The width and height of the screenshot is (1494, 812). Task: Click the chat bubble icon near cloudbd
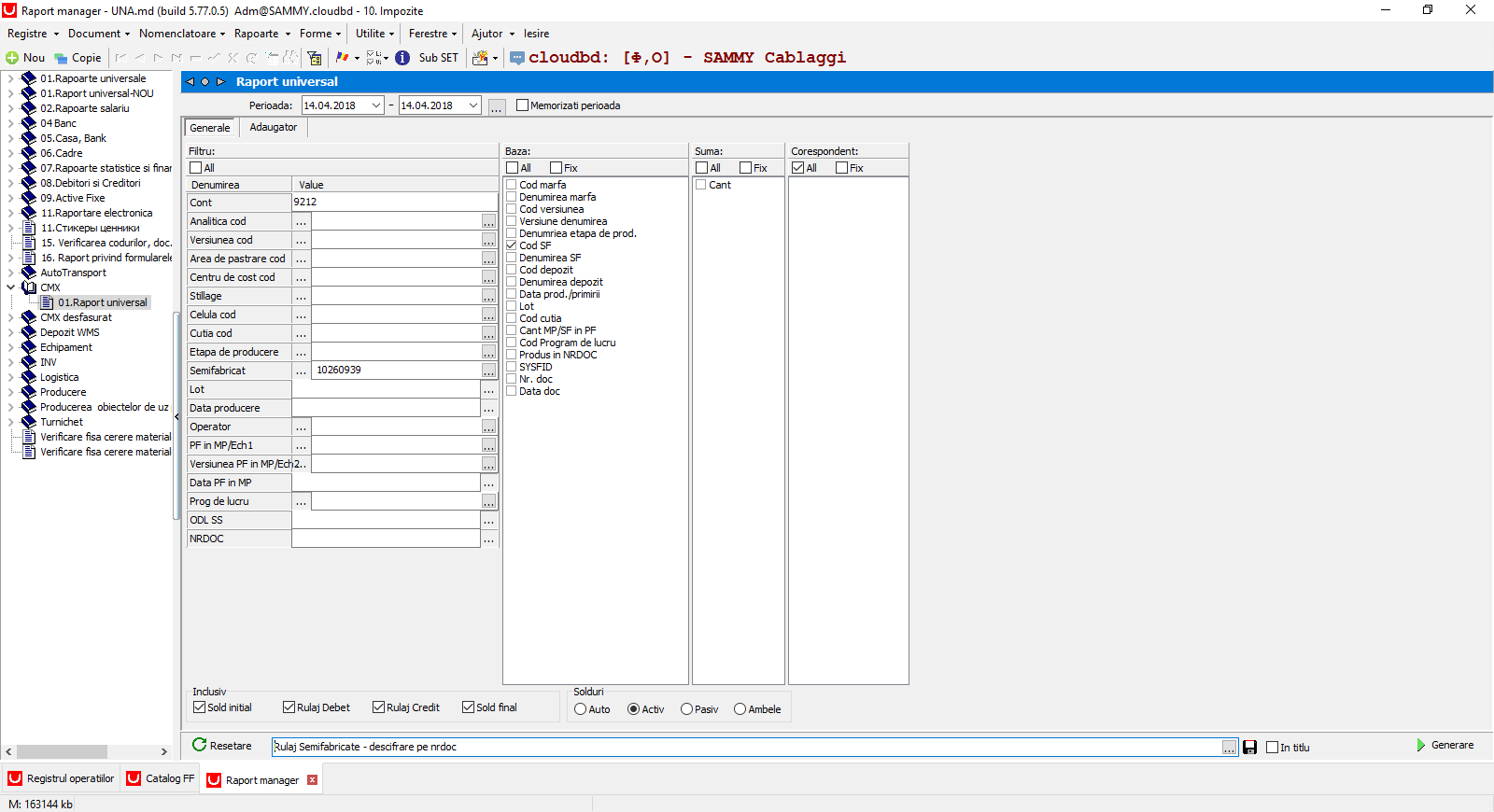pos(517,58)
